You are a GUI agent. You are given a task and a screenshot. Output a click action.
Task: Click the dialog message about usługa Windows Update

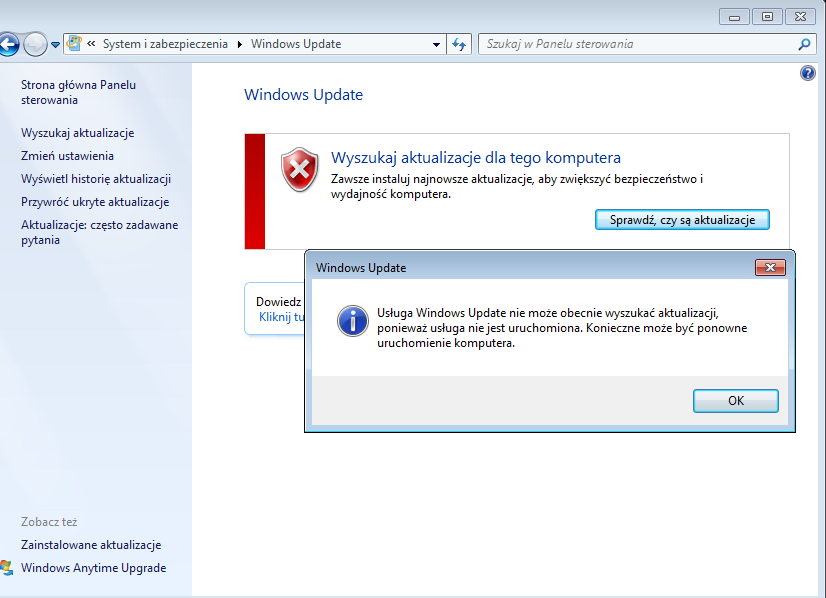point(562,328)
